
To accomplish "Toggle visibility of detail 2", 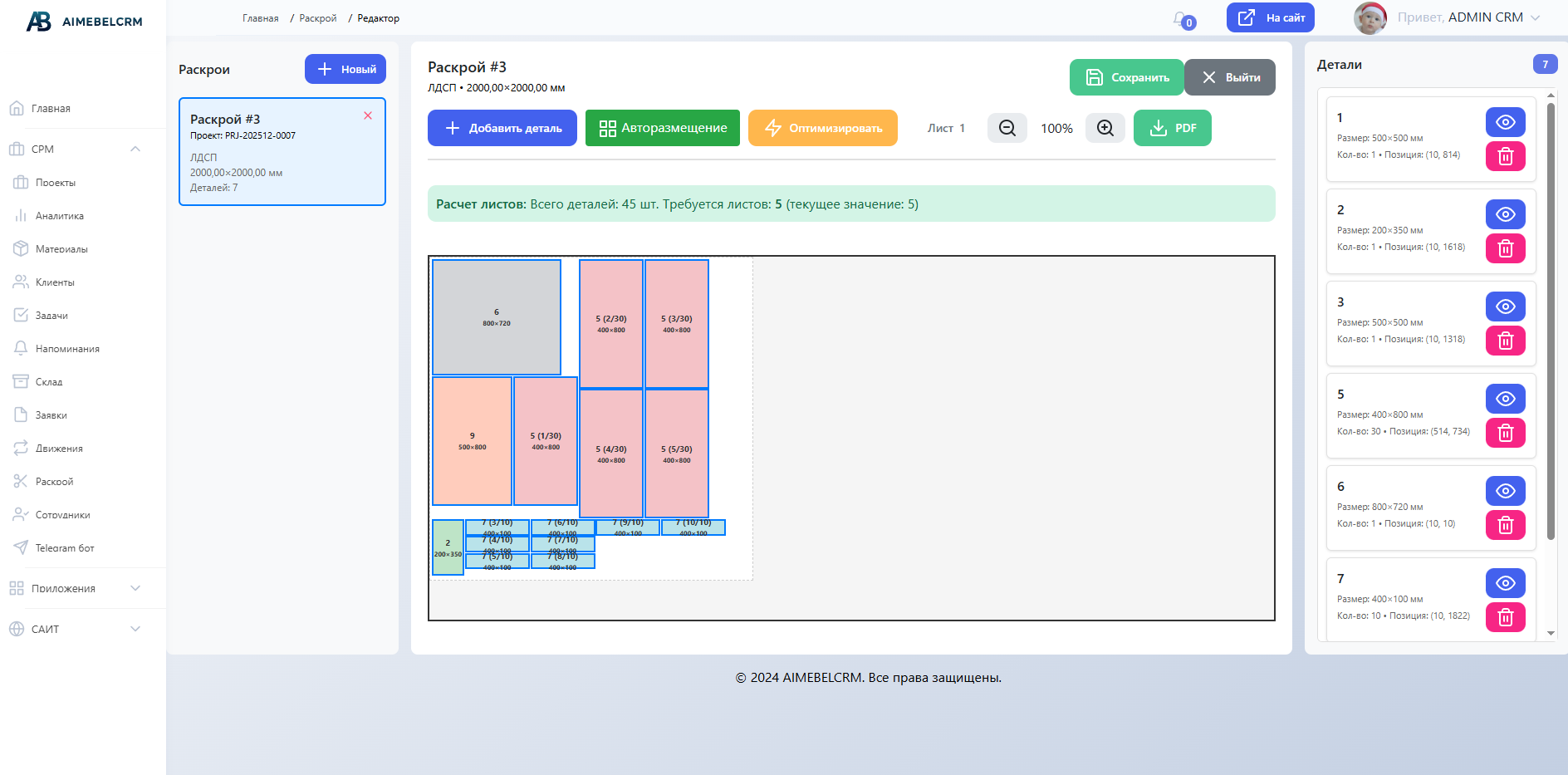I will pyautogui.click(x=1505, y=214).
